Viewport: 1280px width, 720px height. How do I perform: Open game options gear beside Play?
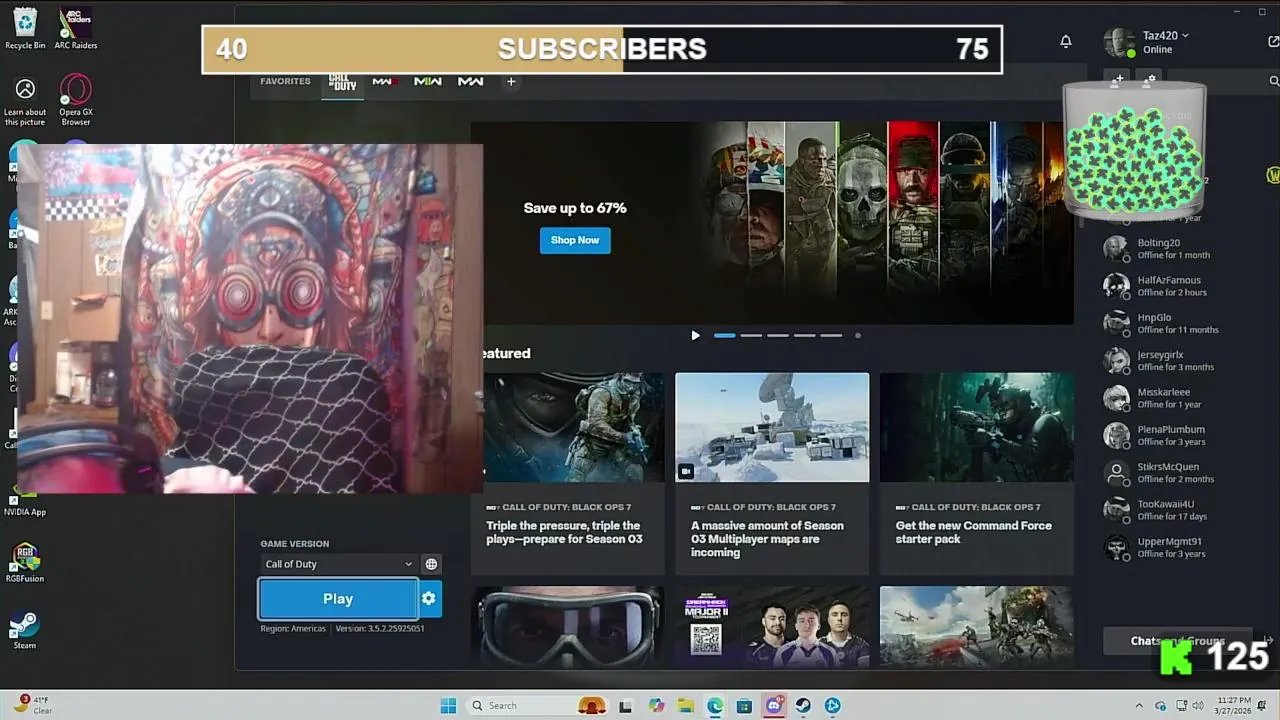pyautogui.click(x=429, y=599)
